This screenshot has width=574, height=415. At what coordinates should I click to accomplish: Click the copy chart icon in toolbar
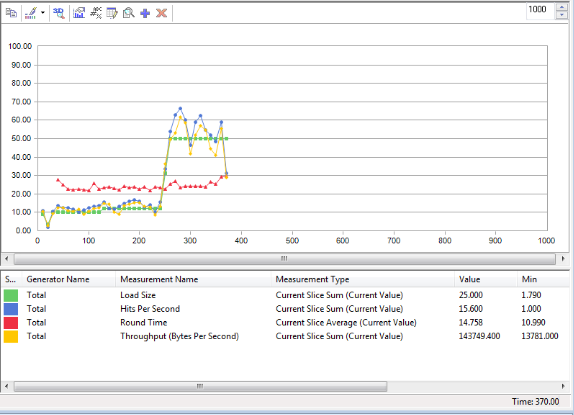click(11, 13)
